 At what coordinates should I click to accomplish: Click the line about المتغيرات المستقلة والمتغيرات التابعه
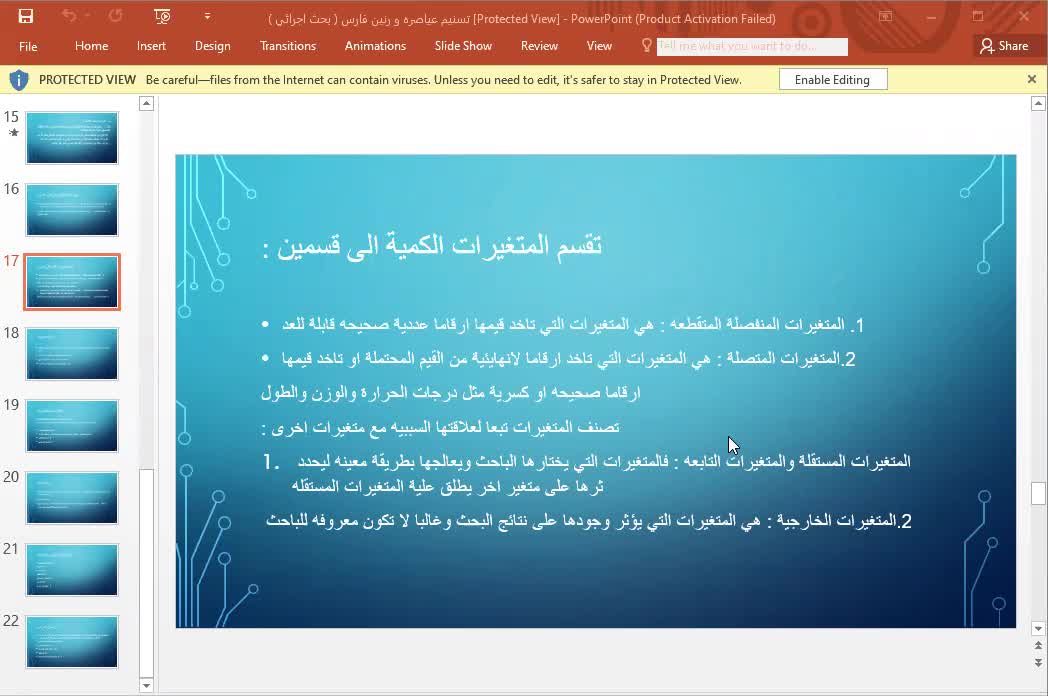coord(587,473)
